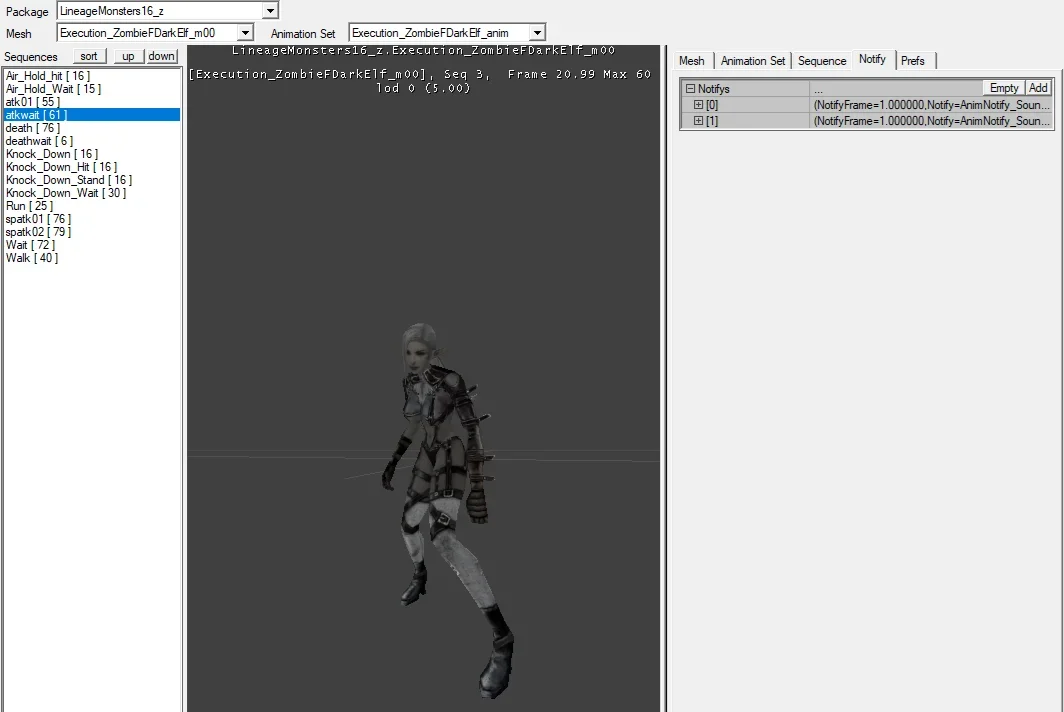Viewport: 1064px width, 712px height.
Task: Switch to the Animation Set tab
Action: (x=753, y=60)
